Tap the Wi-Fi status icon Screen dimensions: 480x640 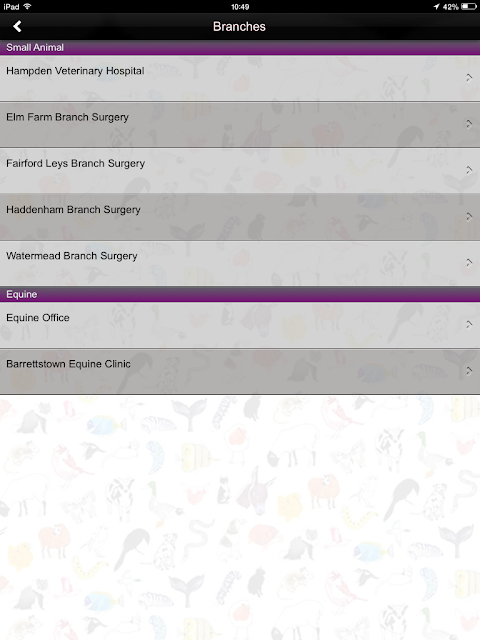[x=27, y=6]
